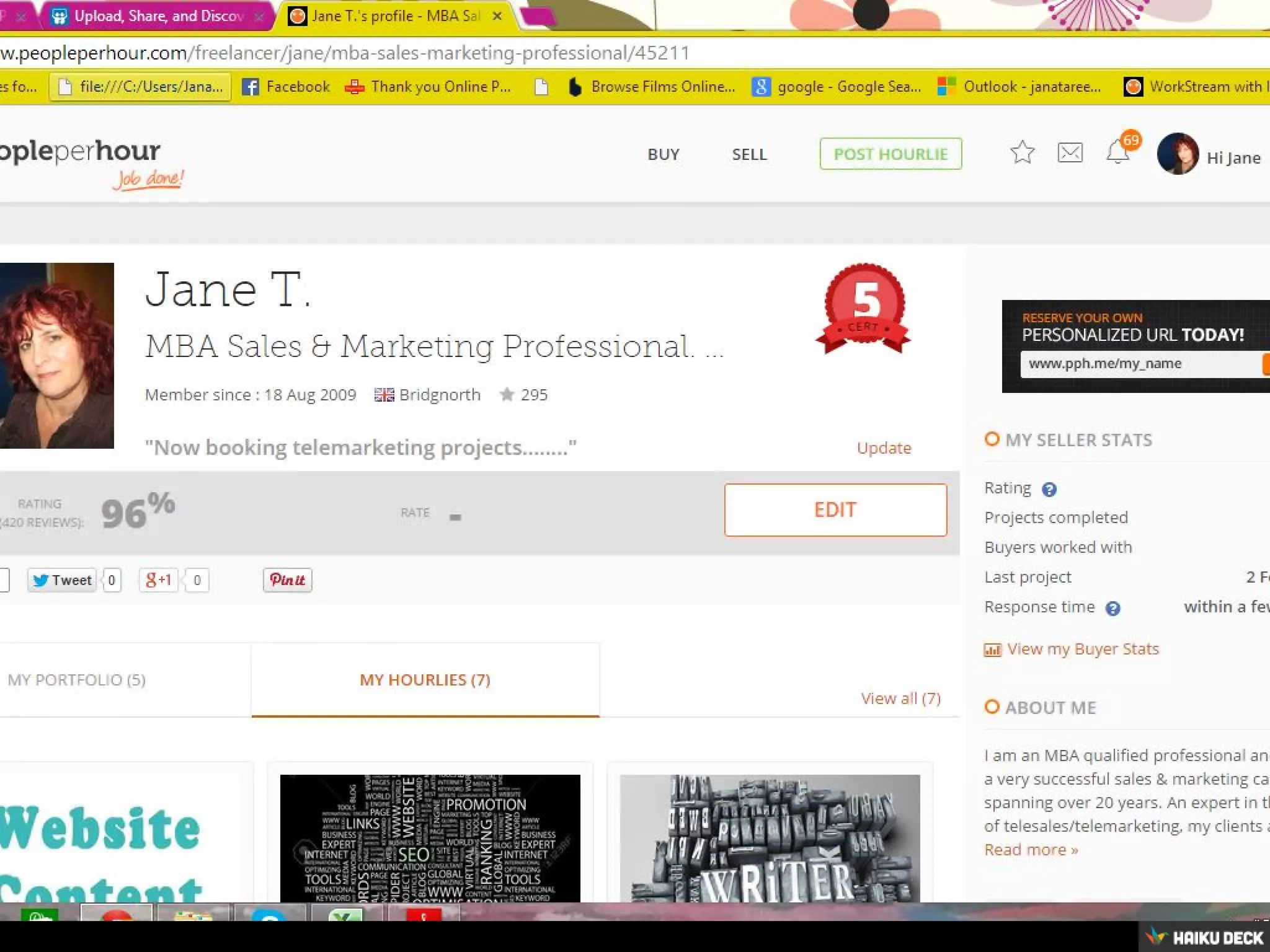The height and width of the screenshot is (952, 1270).
Task: Click the favorites star icon in header
Action: [x=1022, y=152]
